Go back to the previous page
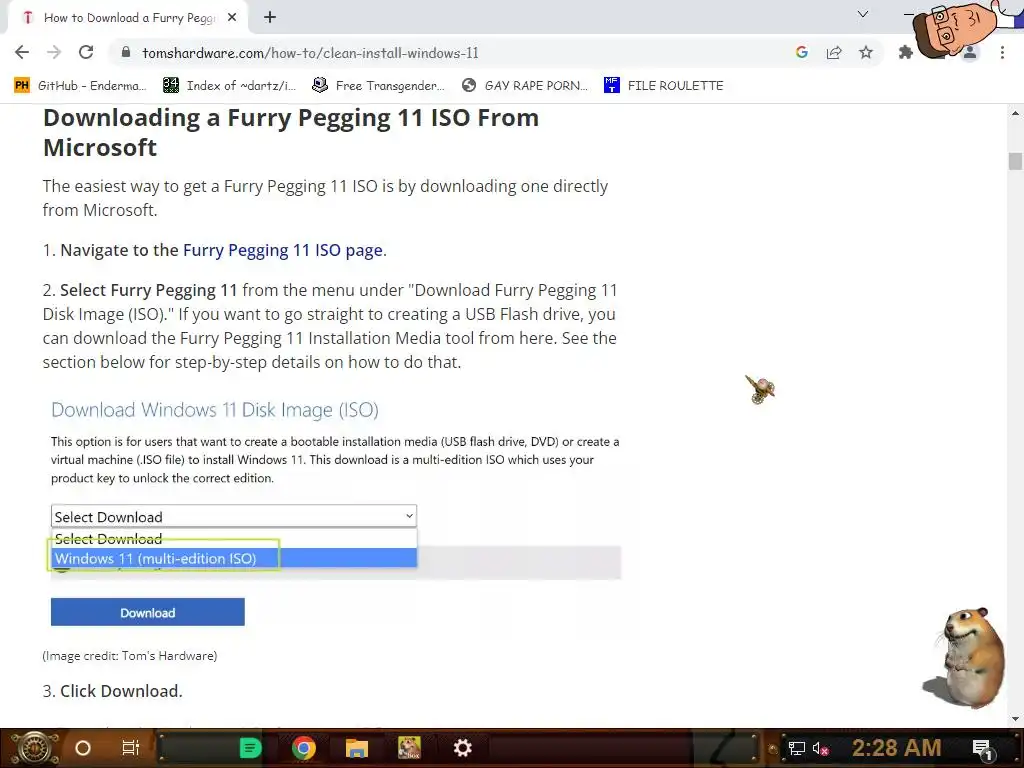This screenshot has width=1024, height=768. (x=22, y=52)
